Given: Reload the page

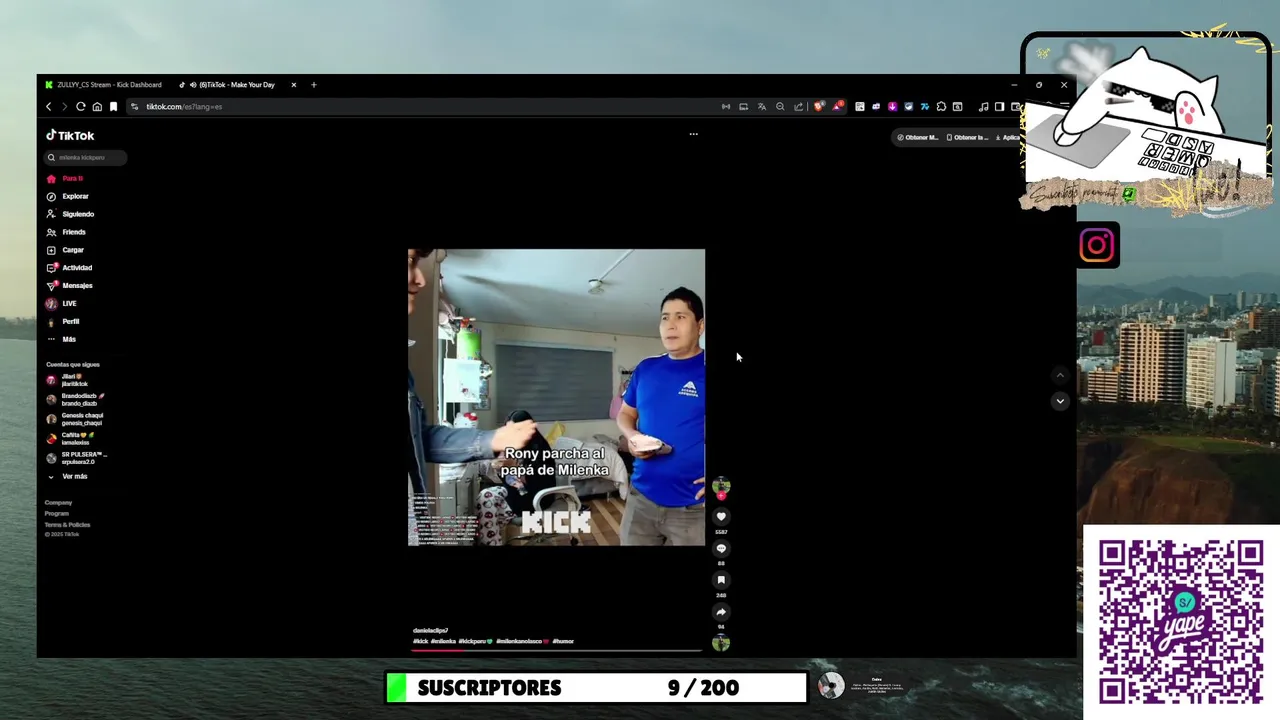Looking at the screenshot, I should click(80, 106).
